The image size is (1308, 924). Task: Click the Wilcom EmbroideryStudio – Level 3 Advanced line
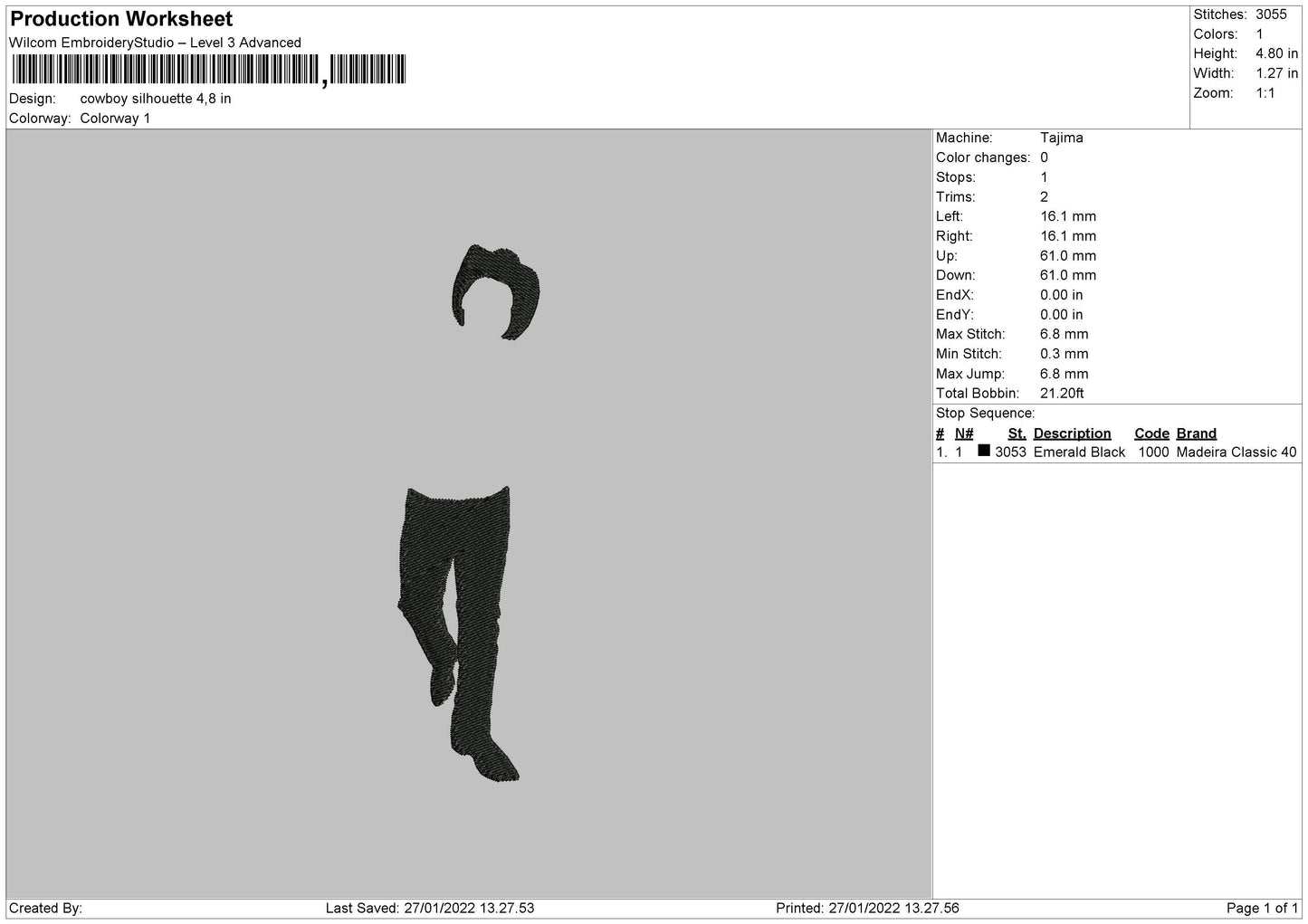(x=155, y=43)
